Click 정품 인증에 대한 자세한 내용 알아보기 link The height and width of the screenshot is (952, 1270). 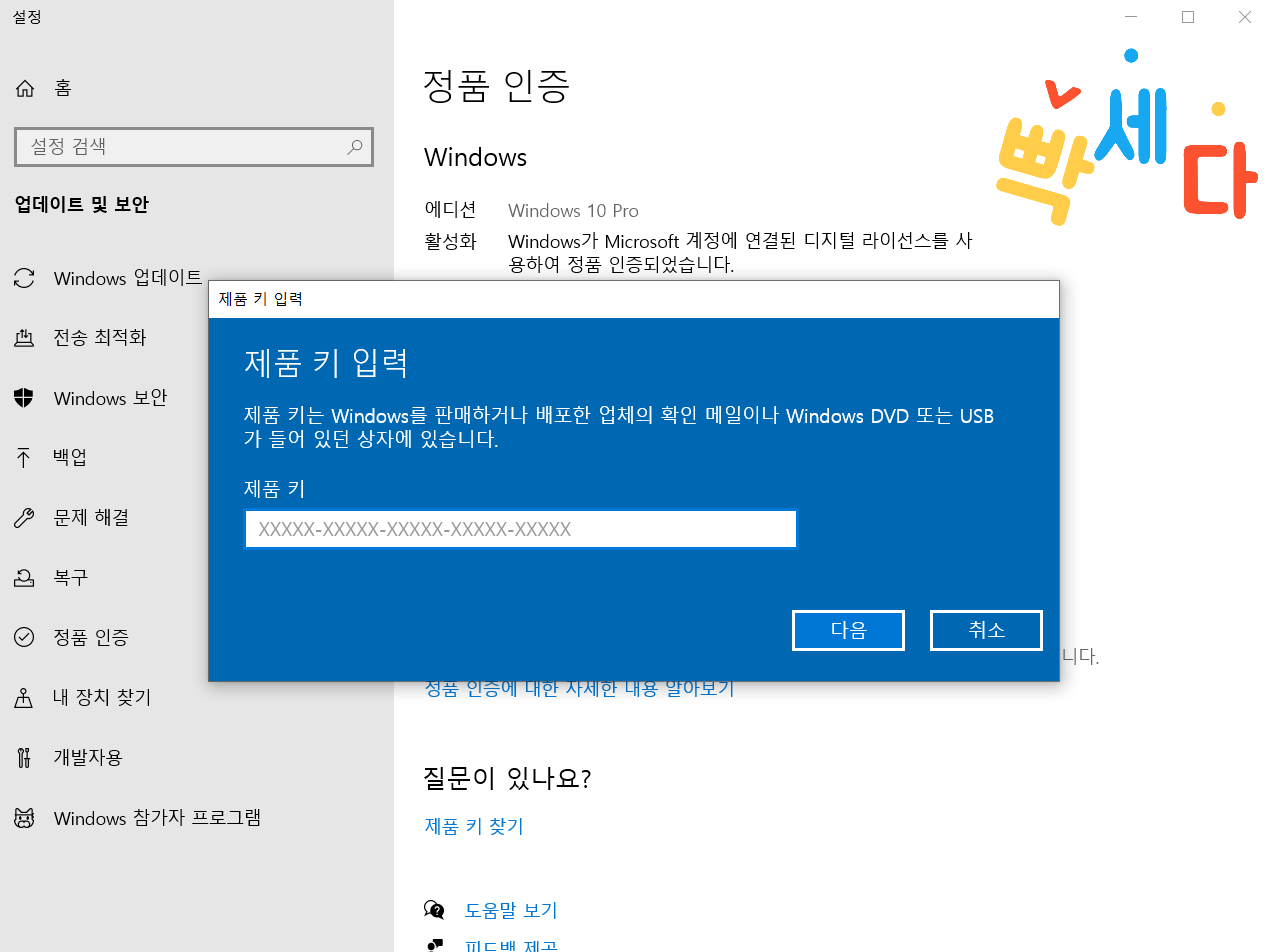coord(580,688)
